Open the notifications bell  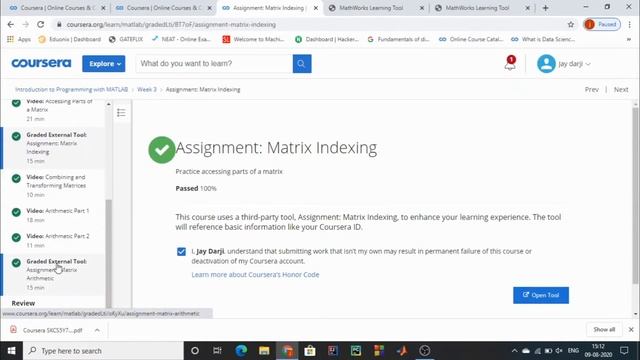[510, 64]
